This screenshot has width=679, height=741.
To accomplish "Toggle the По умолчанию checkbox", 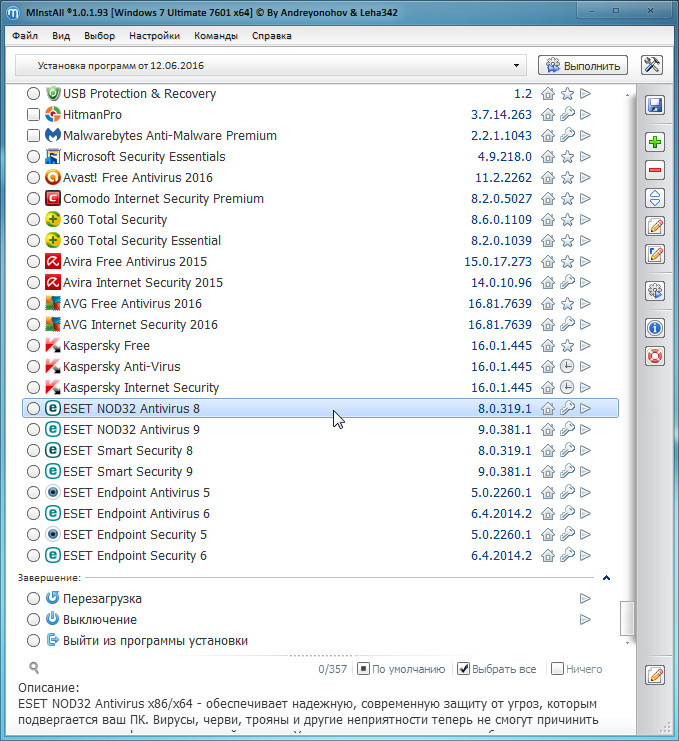I will [x=363, y=669].
